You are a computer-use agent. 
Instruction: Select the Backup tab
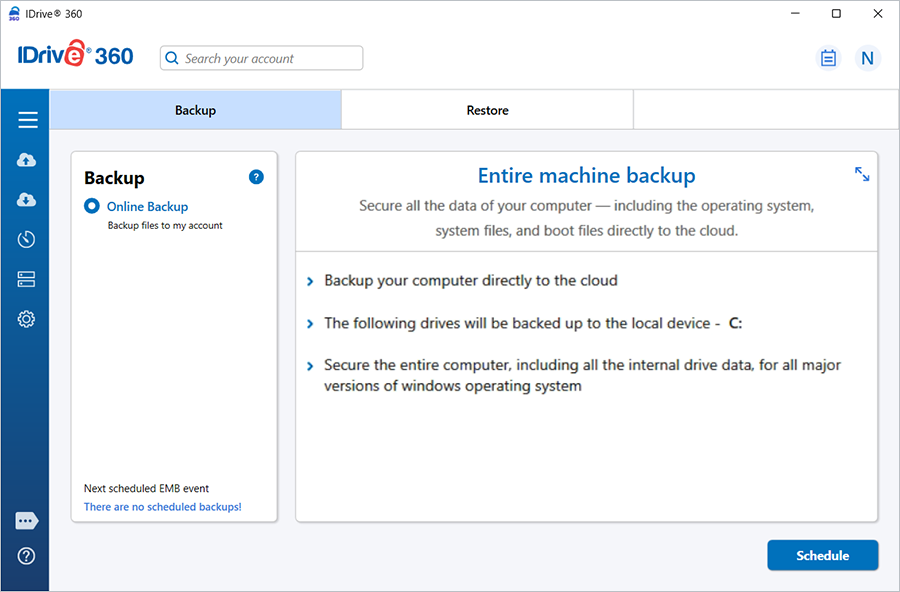pyautogui.click(x=195, y=110)
